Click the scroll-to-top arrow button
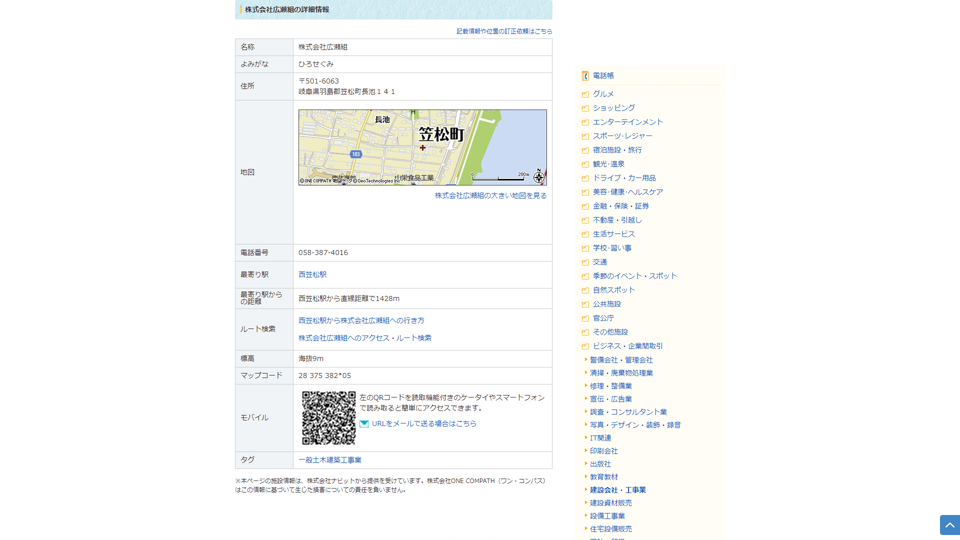The width and height of the screenshot is (960, 540). tap(949, 525)
